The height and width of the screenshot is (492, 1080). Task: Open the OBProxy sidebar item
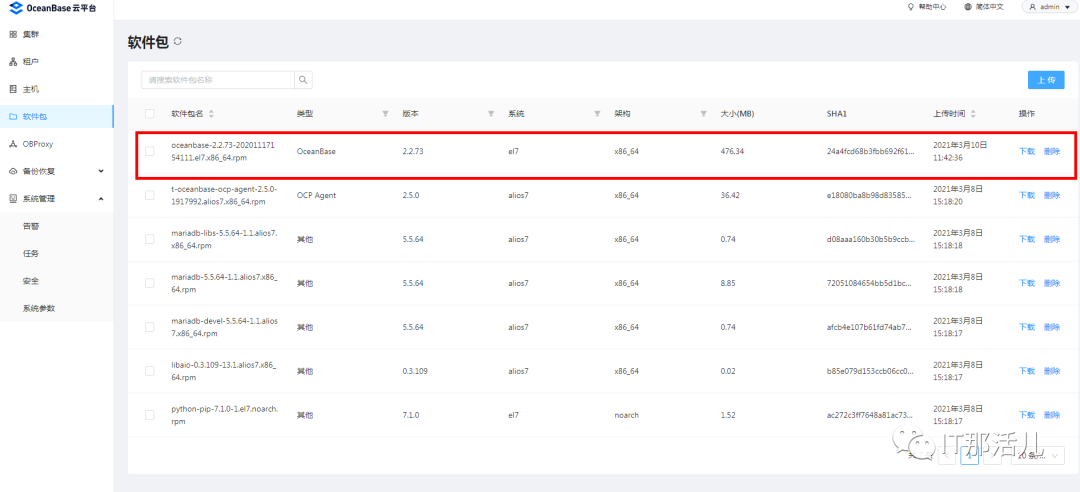37,144
